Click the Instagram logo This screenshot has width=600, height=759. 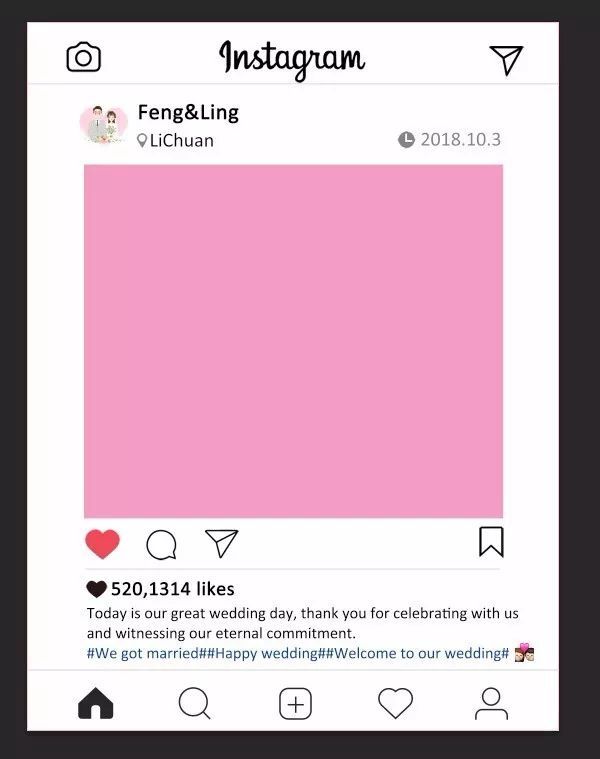coord(292,60)
